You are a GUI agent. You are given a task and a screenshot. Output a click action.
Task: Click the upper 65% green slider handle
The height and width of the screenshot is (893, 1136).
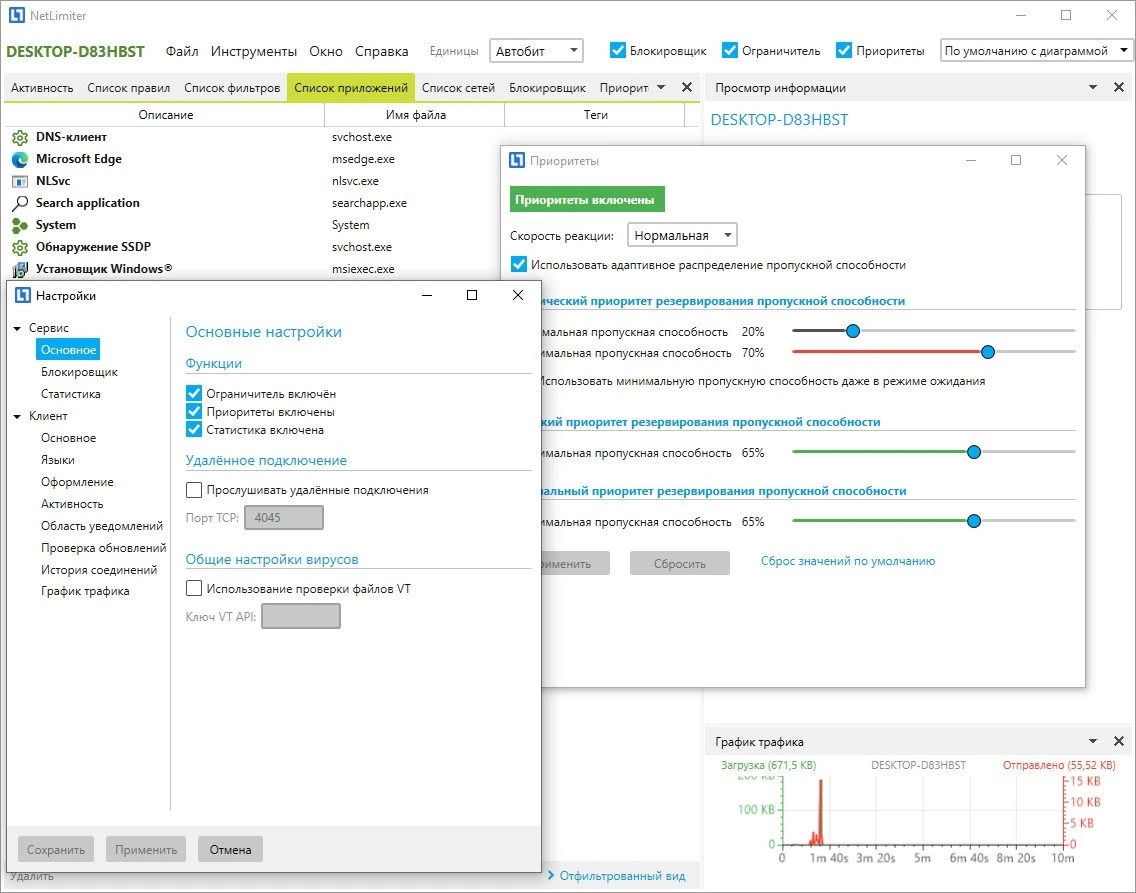pos(974,452)
